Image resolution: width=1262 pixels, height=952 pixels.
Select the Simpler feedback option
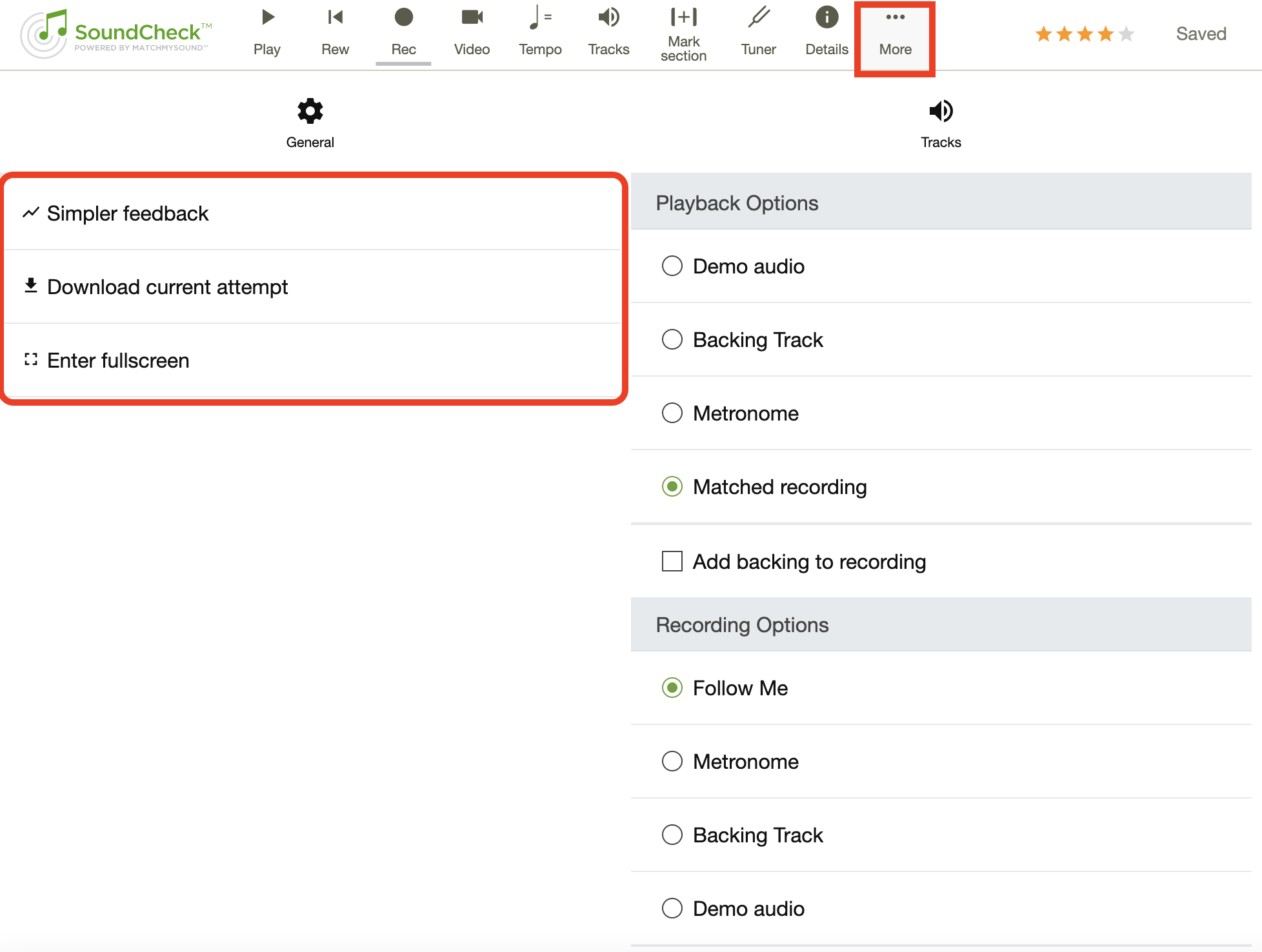[x=312, y=213]
